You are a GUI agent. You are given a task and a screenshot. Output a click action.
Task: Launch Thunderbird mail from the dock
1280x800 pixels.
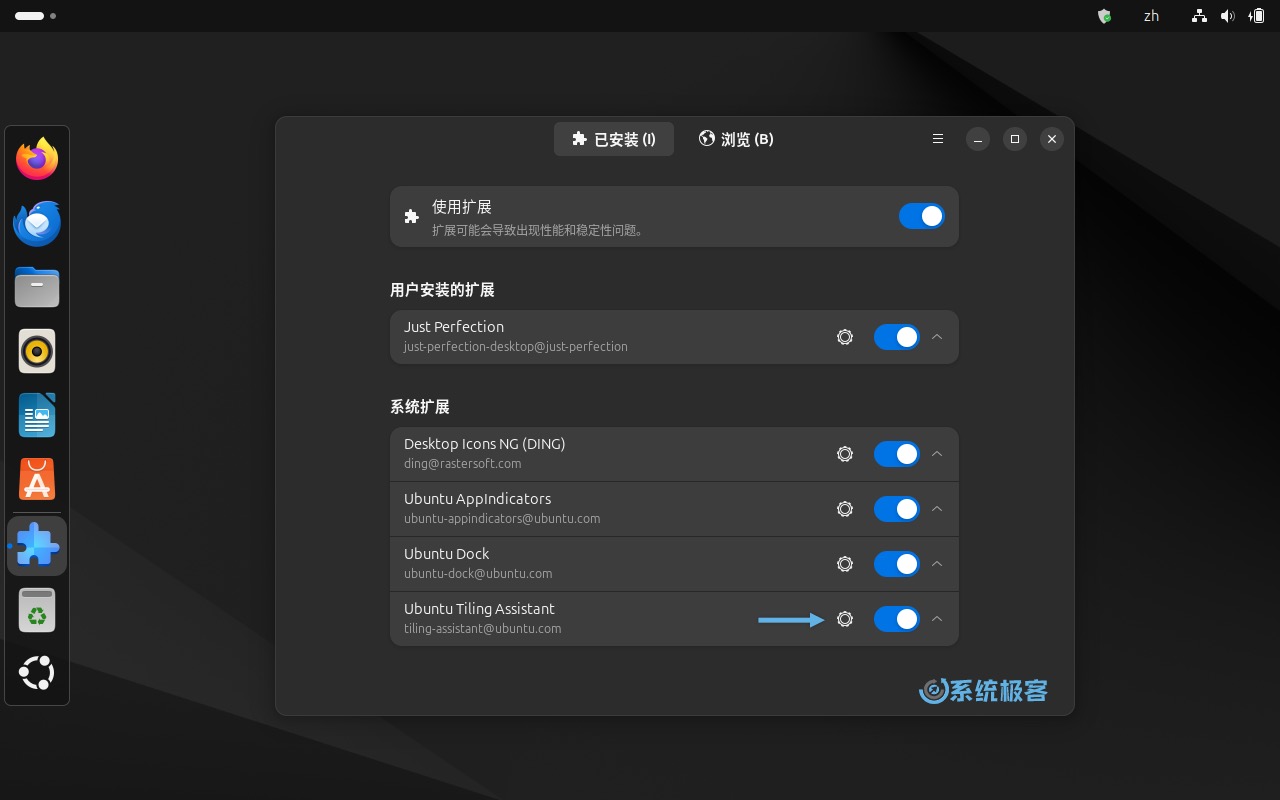tap(37, 223)
